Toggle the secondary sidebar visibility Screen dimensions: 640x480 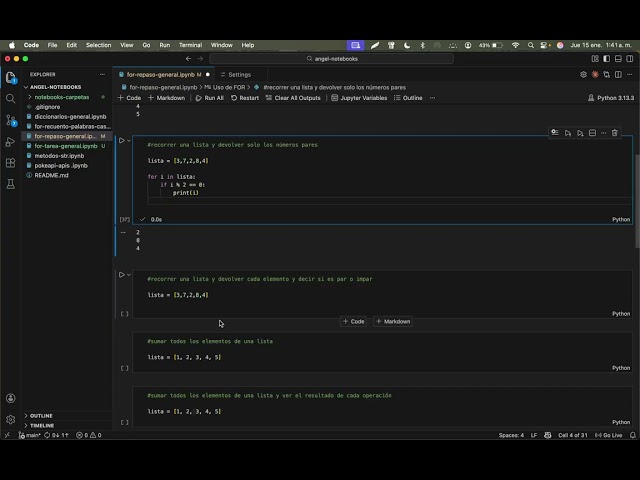click(x=630, y=59)
